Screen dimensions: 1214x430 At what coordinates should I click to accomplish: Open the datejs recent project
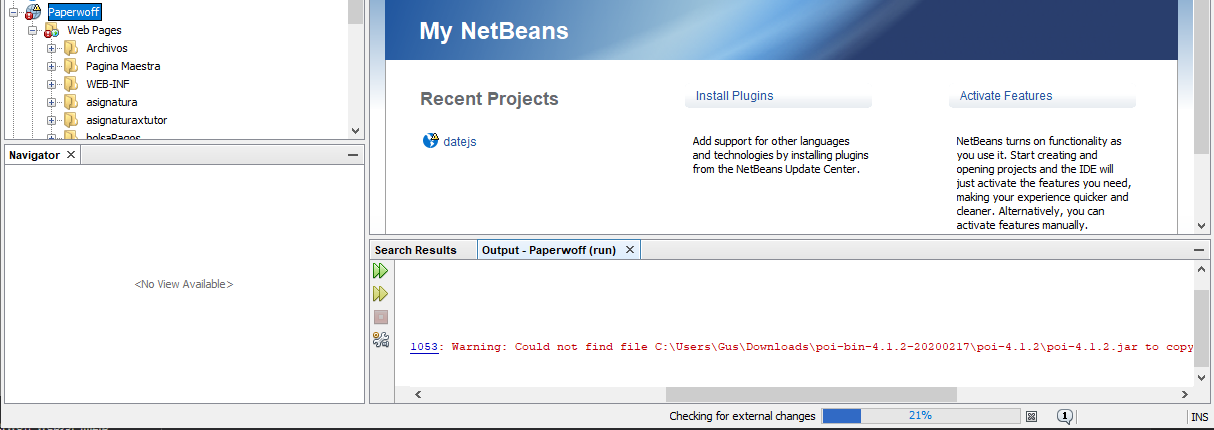coord(460,142)
